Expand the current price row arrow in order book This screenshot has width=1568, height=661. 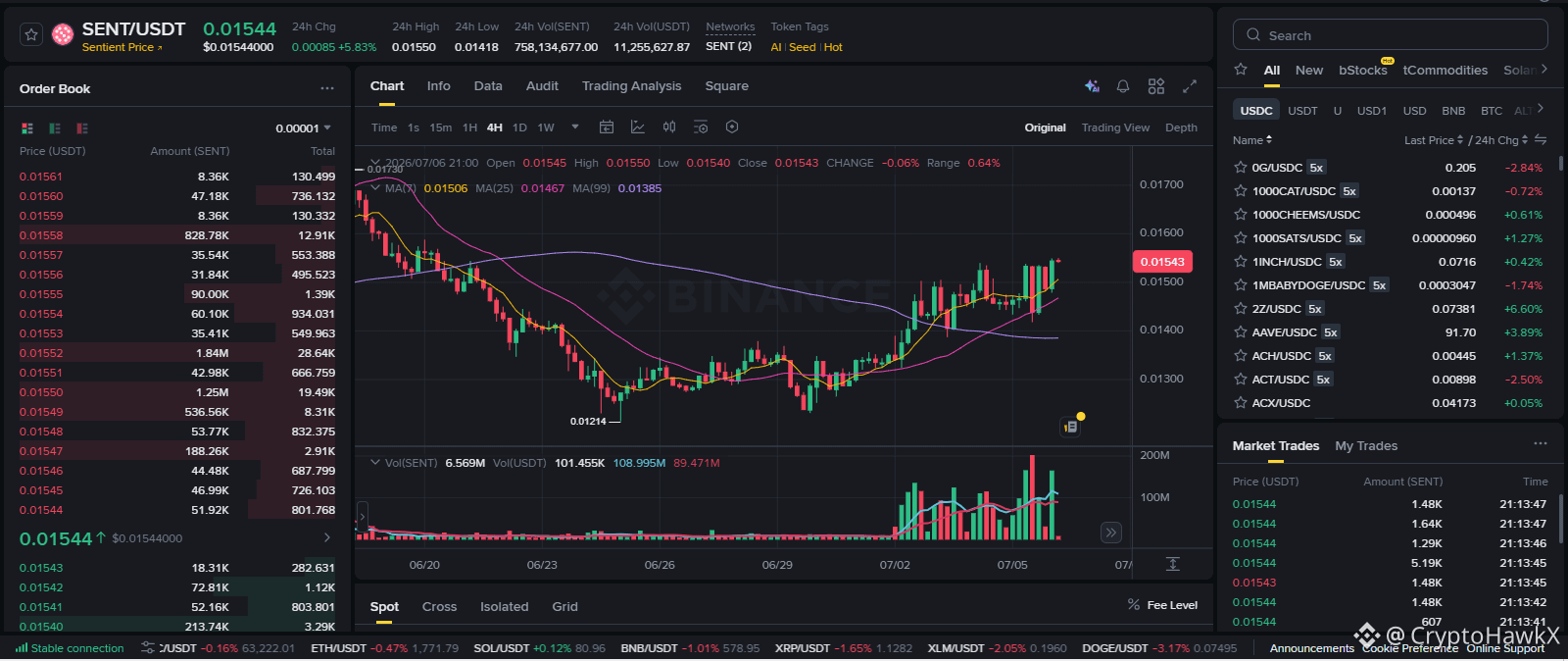[327, 537]
